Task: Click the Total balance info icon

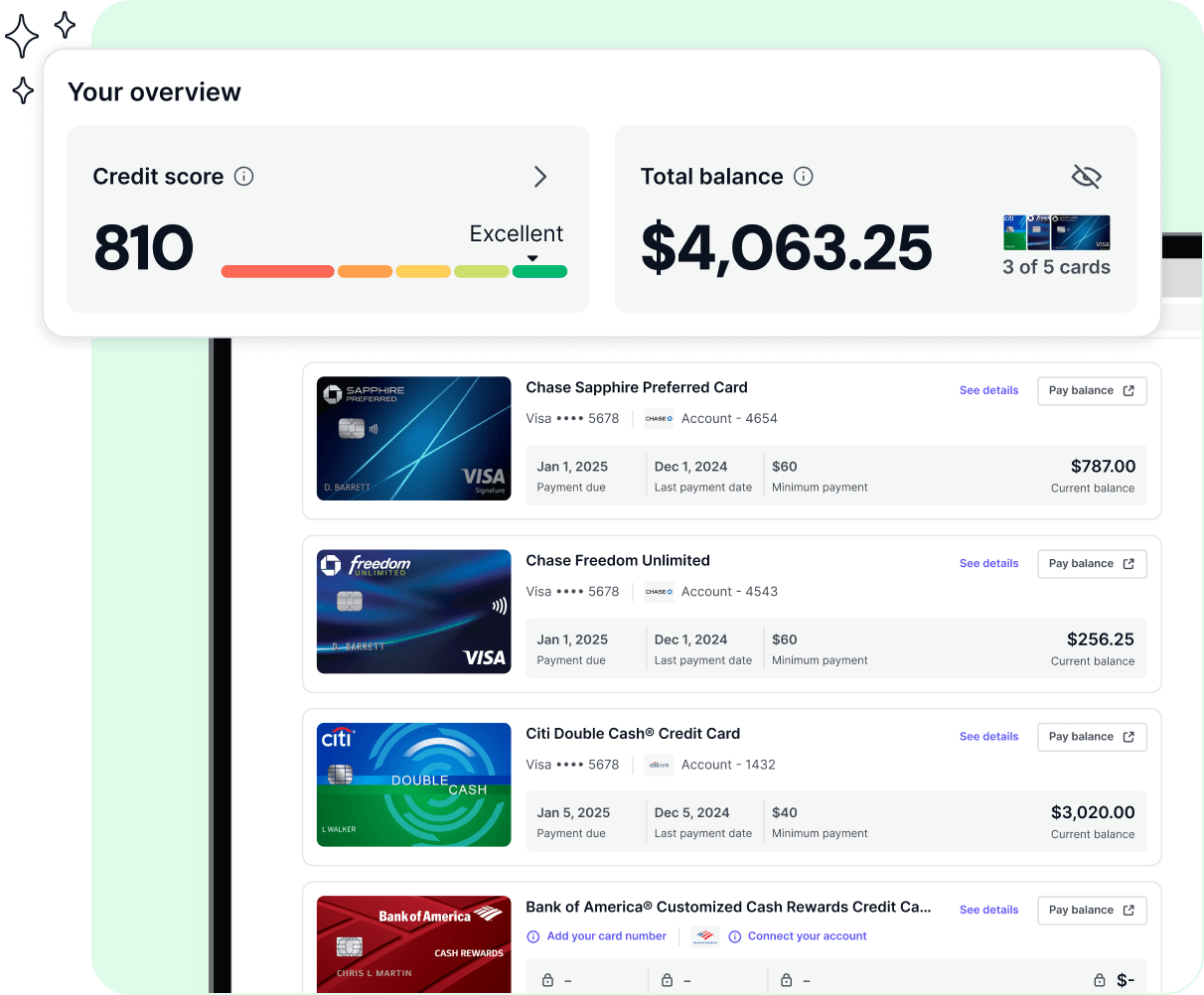Action: pyautogui.click(x=804, y=177)
